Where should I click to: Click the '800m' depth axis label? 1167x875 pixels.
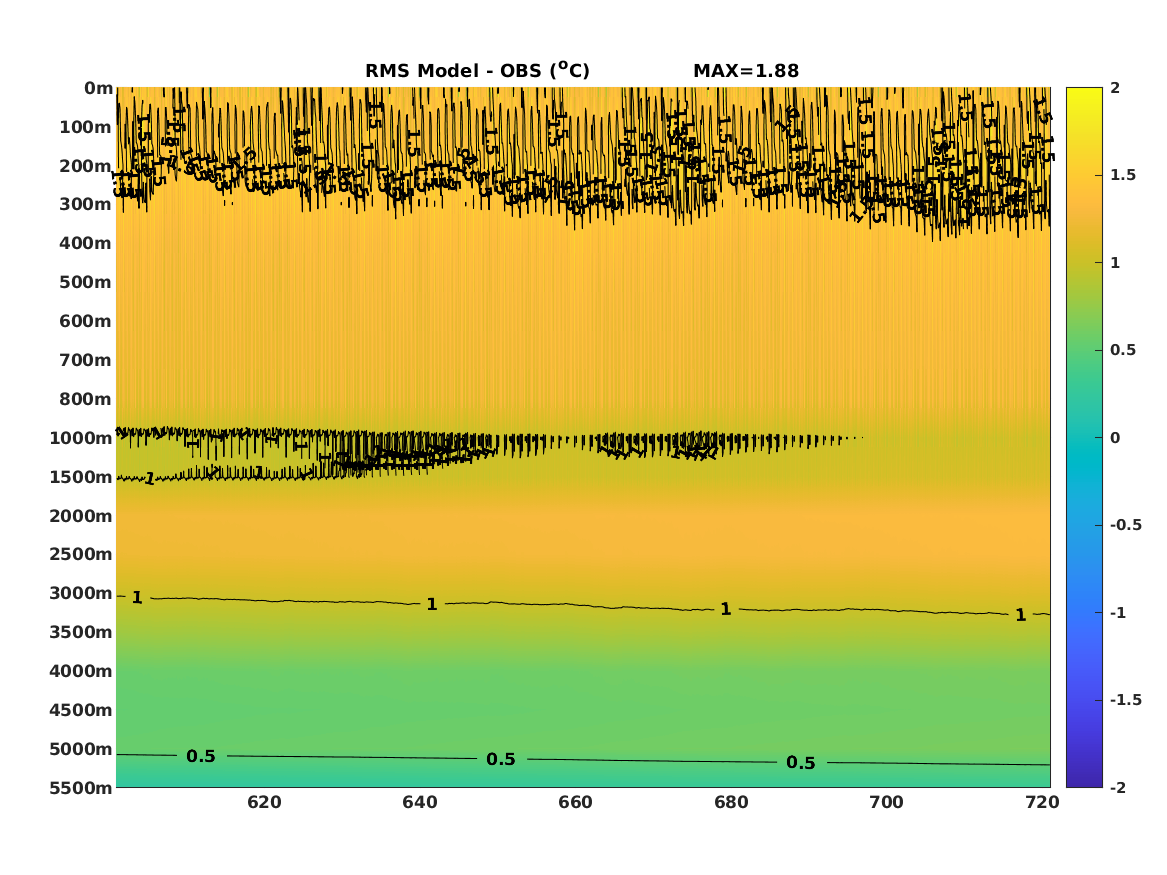click(x=86, y=400)
